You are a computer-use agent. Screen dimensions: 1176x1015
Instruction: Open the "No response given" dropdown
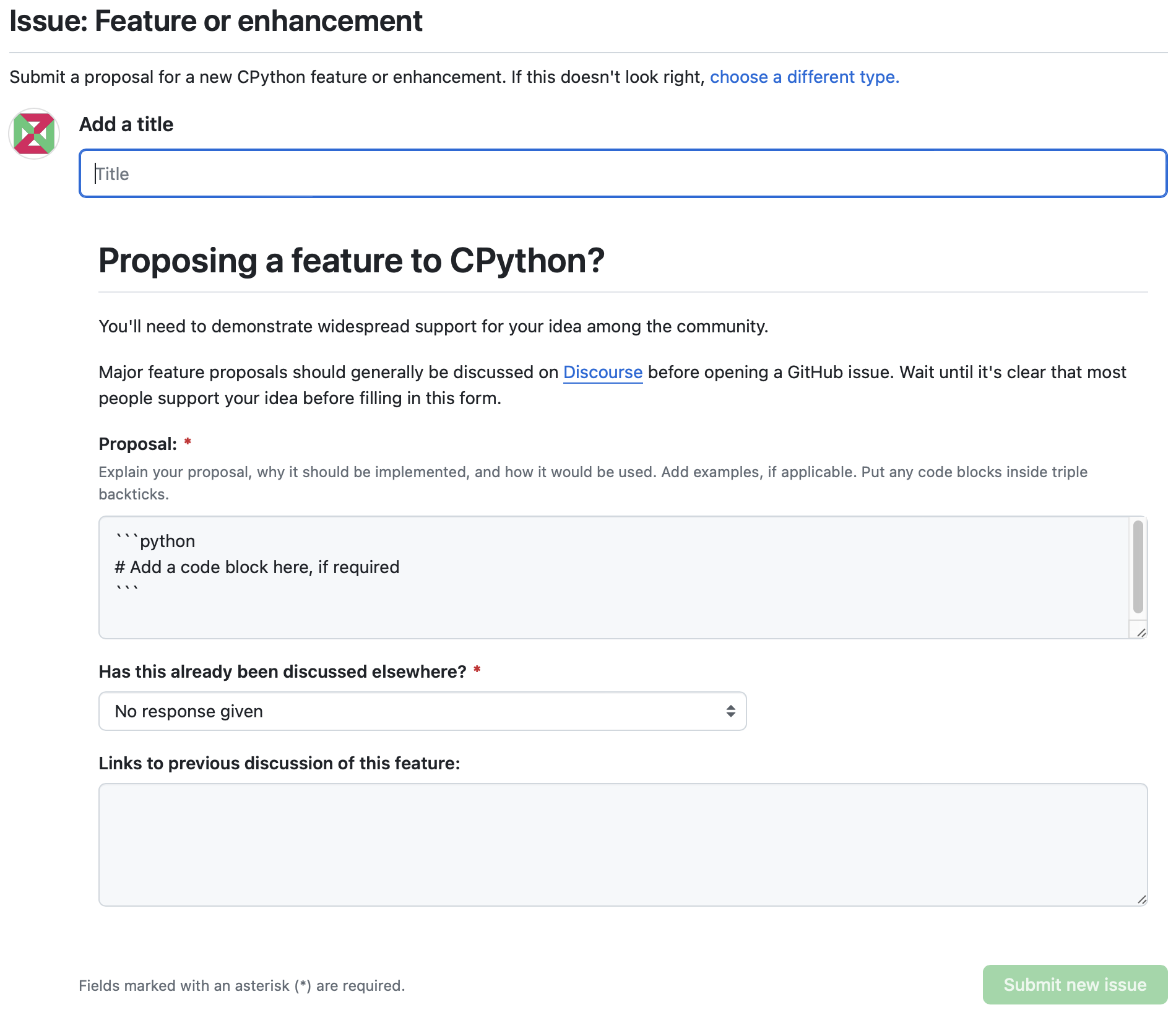coord(422,711)
